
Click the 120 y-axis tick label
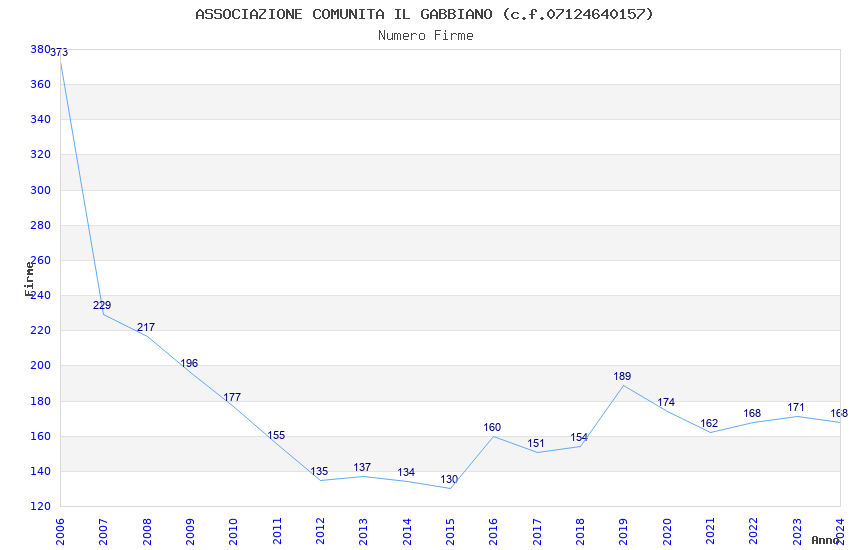(40, 507)
